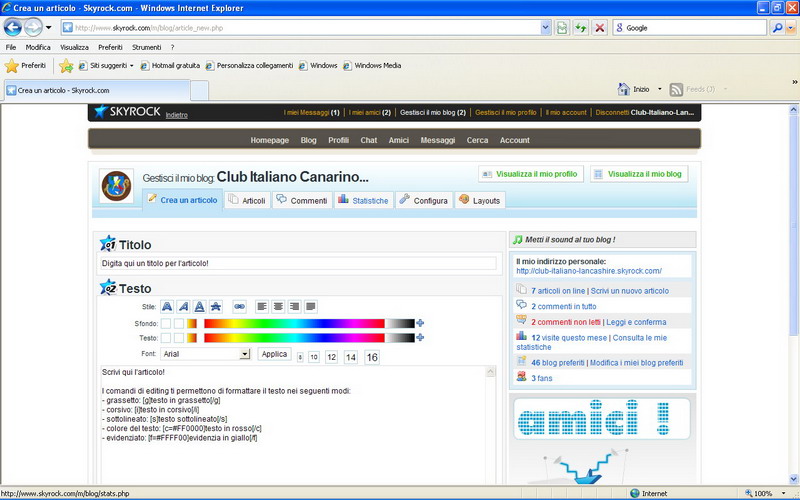Click the Google search box

(x=690, y=28)
